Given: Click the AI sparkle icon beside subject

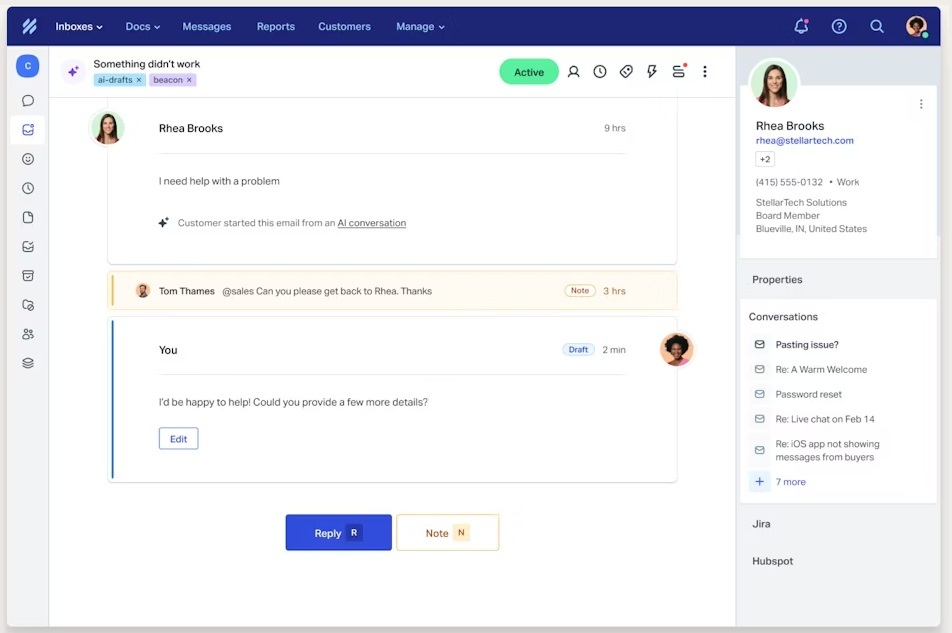Looking at the screenshot, I should point(72,72).
